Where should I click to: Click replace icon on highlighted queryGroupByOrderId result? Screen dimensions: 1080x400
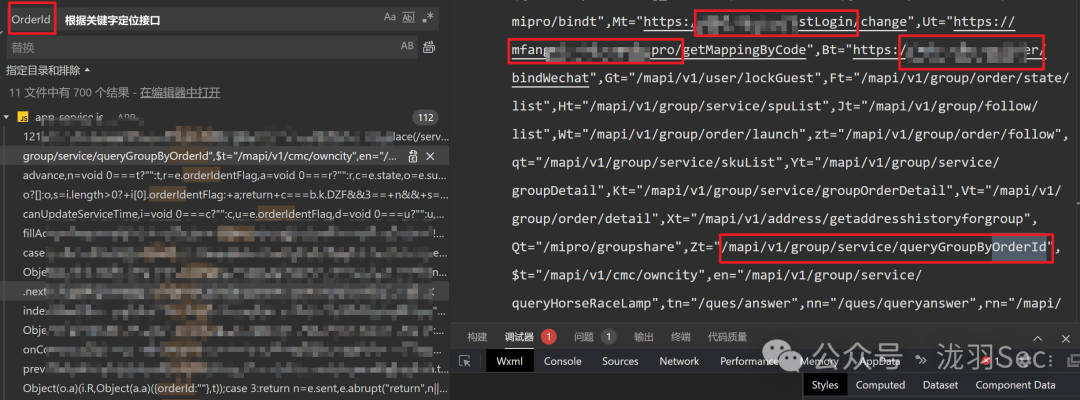point(413,156)
